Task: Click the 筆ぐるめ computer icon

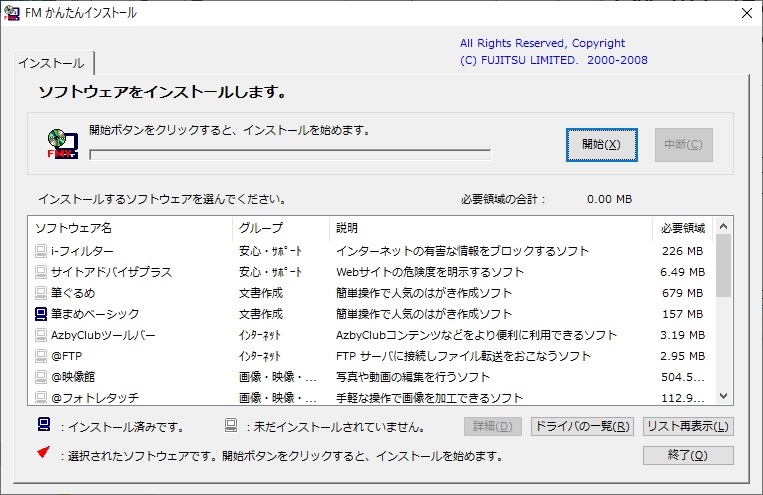Action: (x=41, y=293)
